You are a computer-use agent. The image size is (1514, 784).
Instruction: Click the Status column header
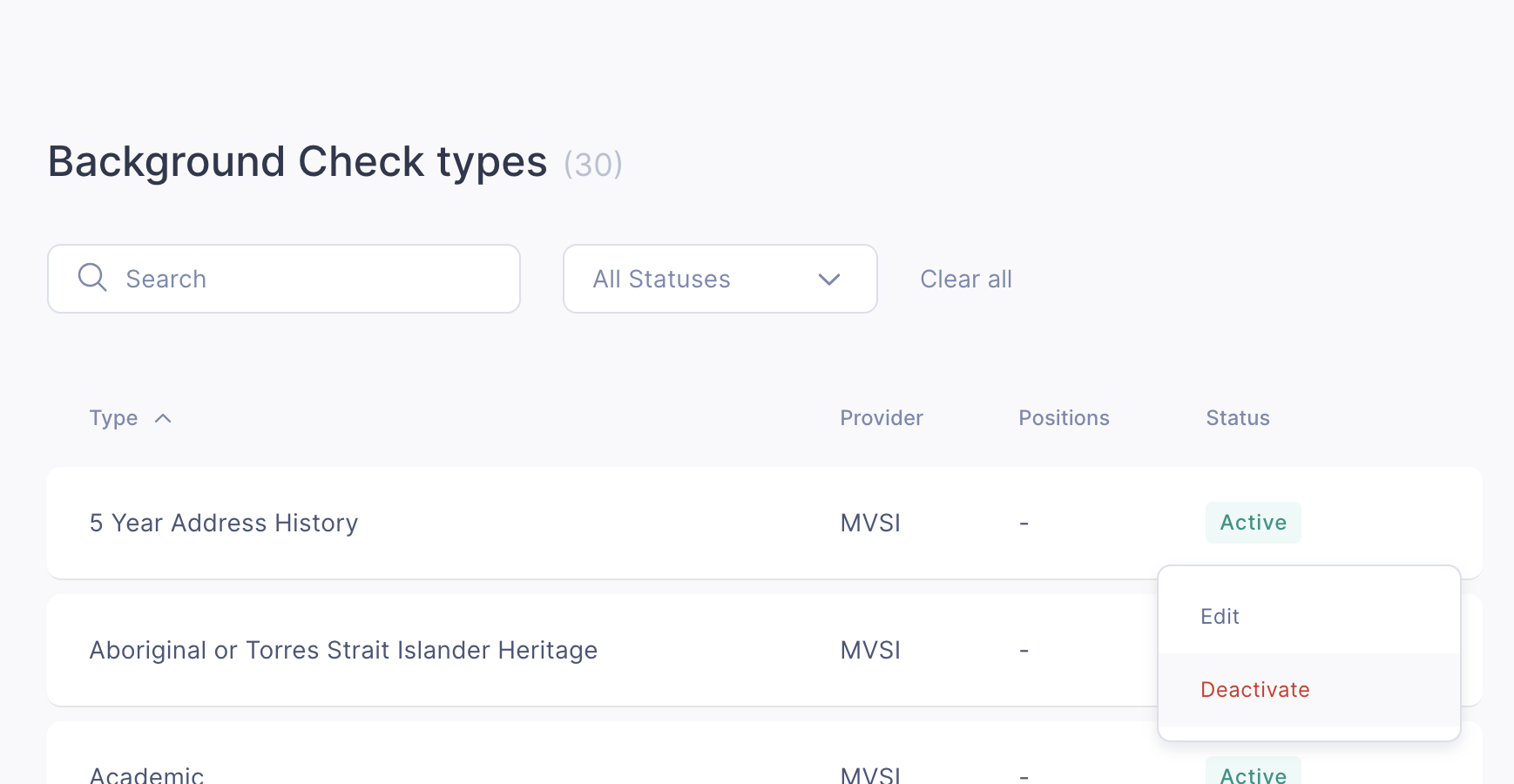point(1238,418)
